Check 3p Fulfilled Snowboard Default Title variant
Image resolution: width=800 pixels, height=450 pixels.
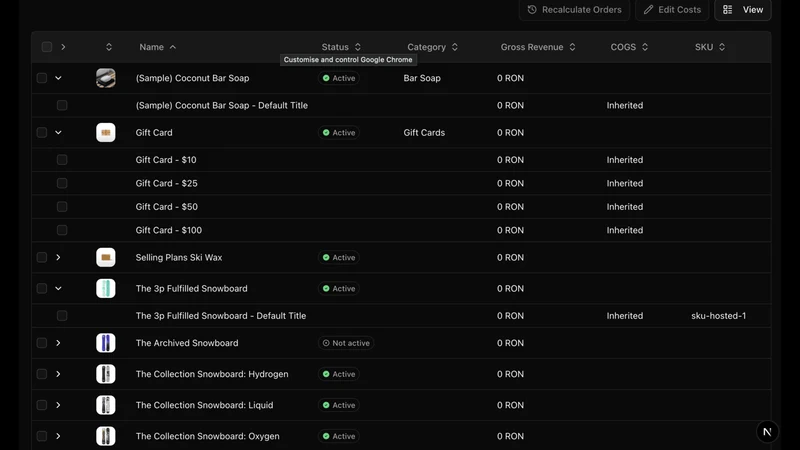[62, 316]
